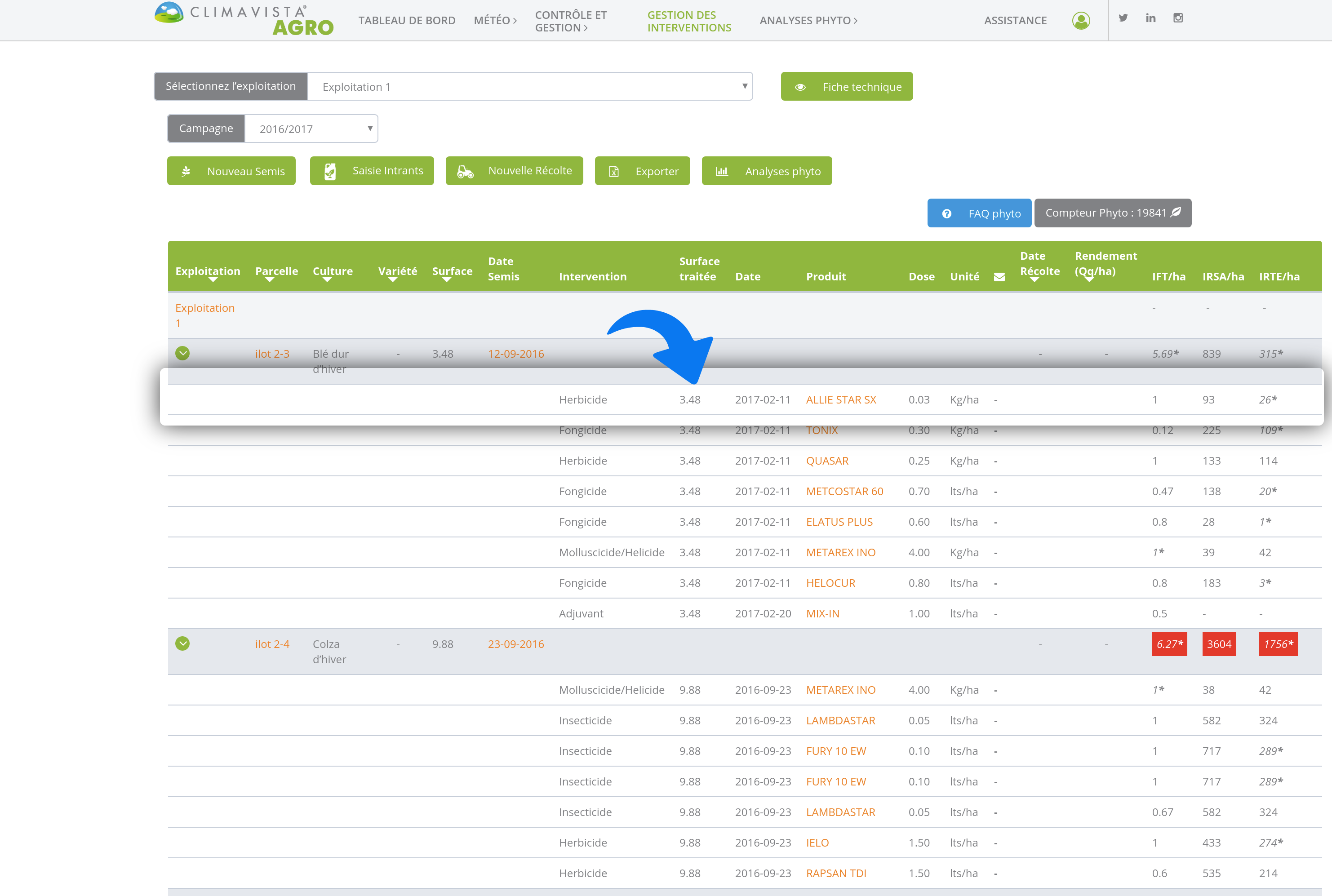This screenshot has width=1332, height=896.
Task: Open the Tableau de bord menu
Action: (407, 21)
